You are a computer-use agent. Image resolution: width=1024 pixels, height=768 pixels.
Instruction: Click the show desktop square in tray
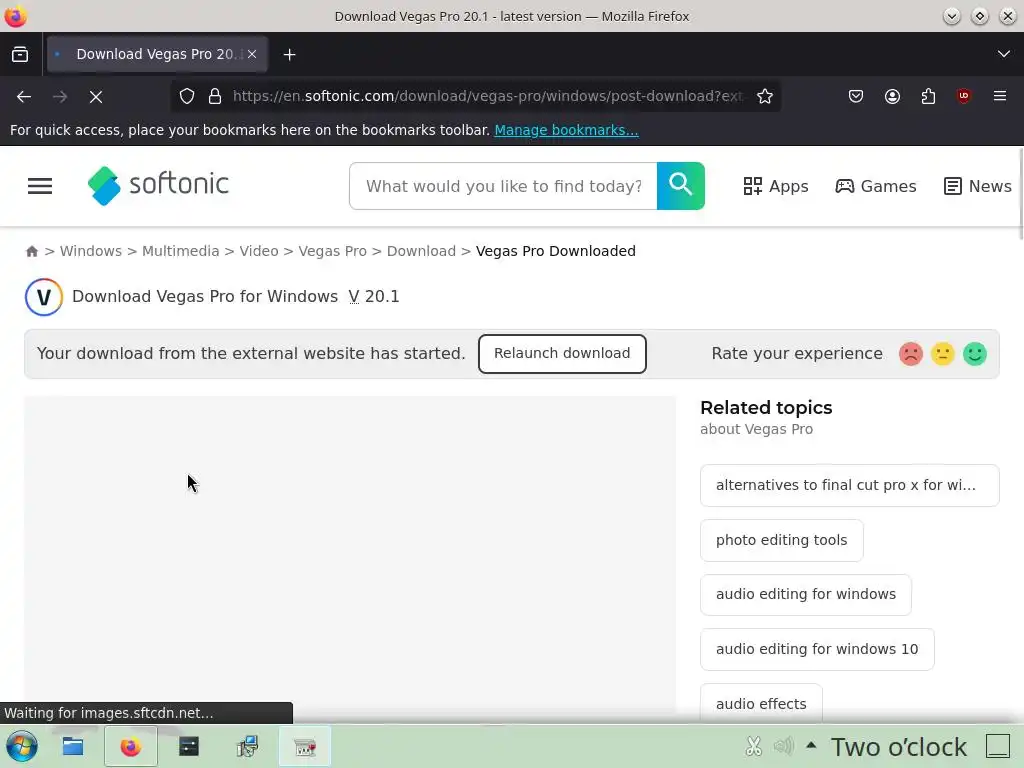[x=998, y=746]
